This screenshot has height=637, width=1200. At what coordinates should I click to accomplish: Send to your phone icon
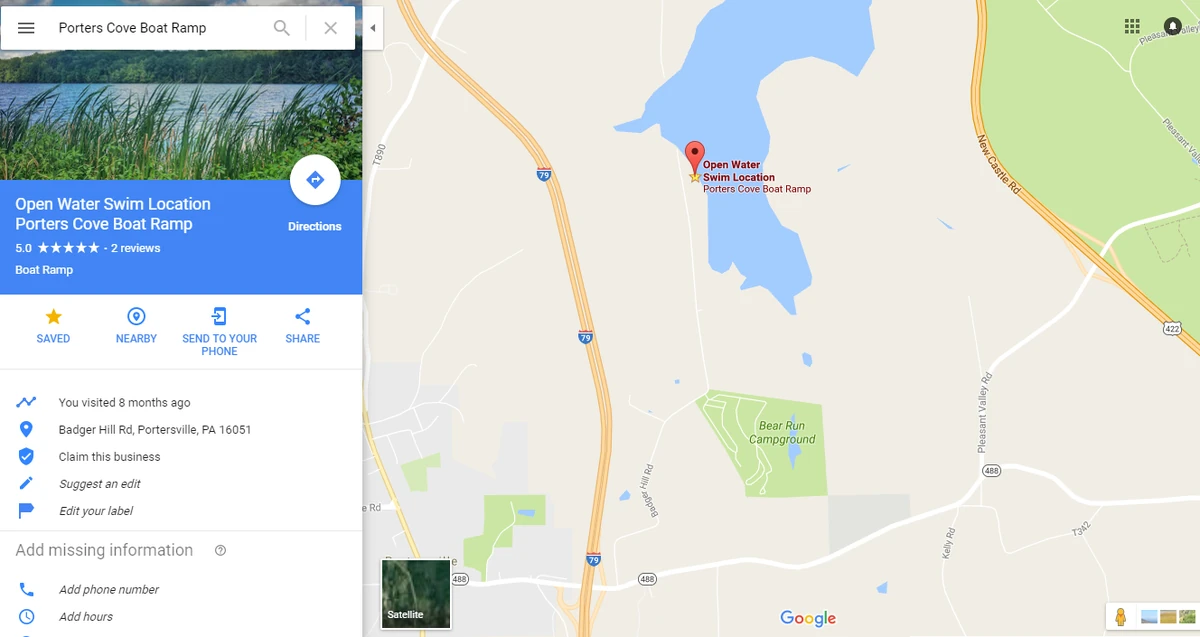pyautogui.click(x=219, y=317)
